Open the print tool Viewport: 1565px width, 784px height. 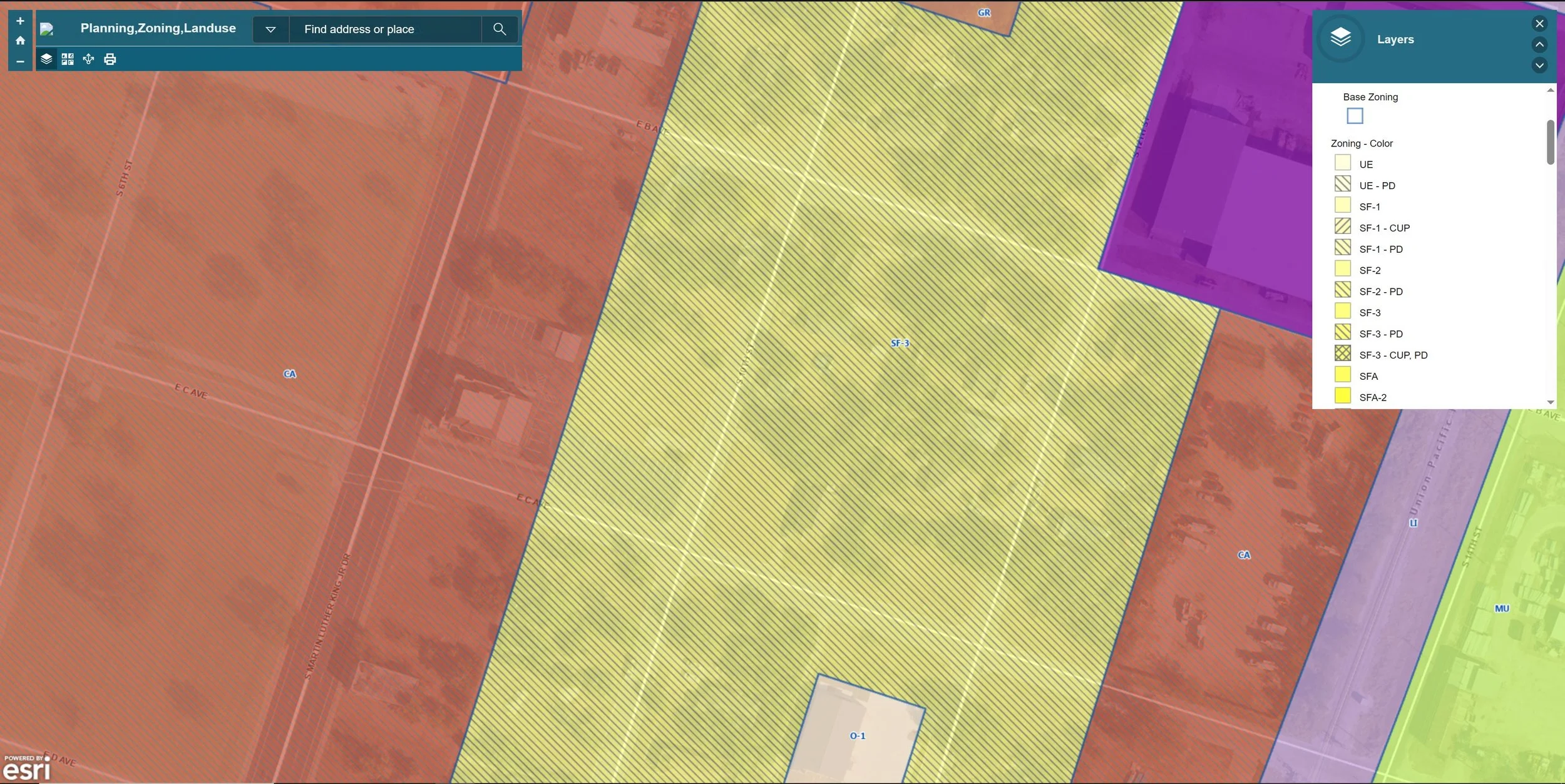[x=110, y=59]
